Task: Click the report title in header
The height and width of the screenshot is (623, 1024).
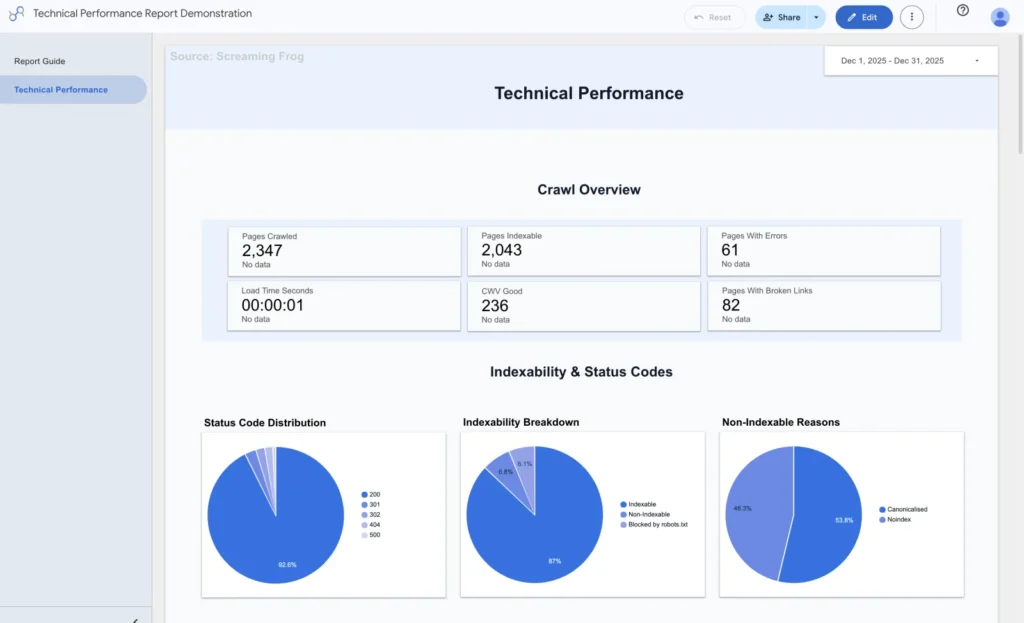Action: pos(142,13)
